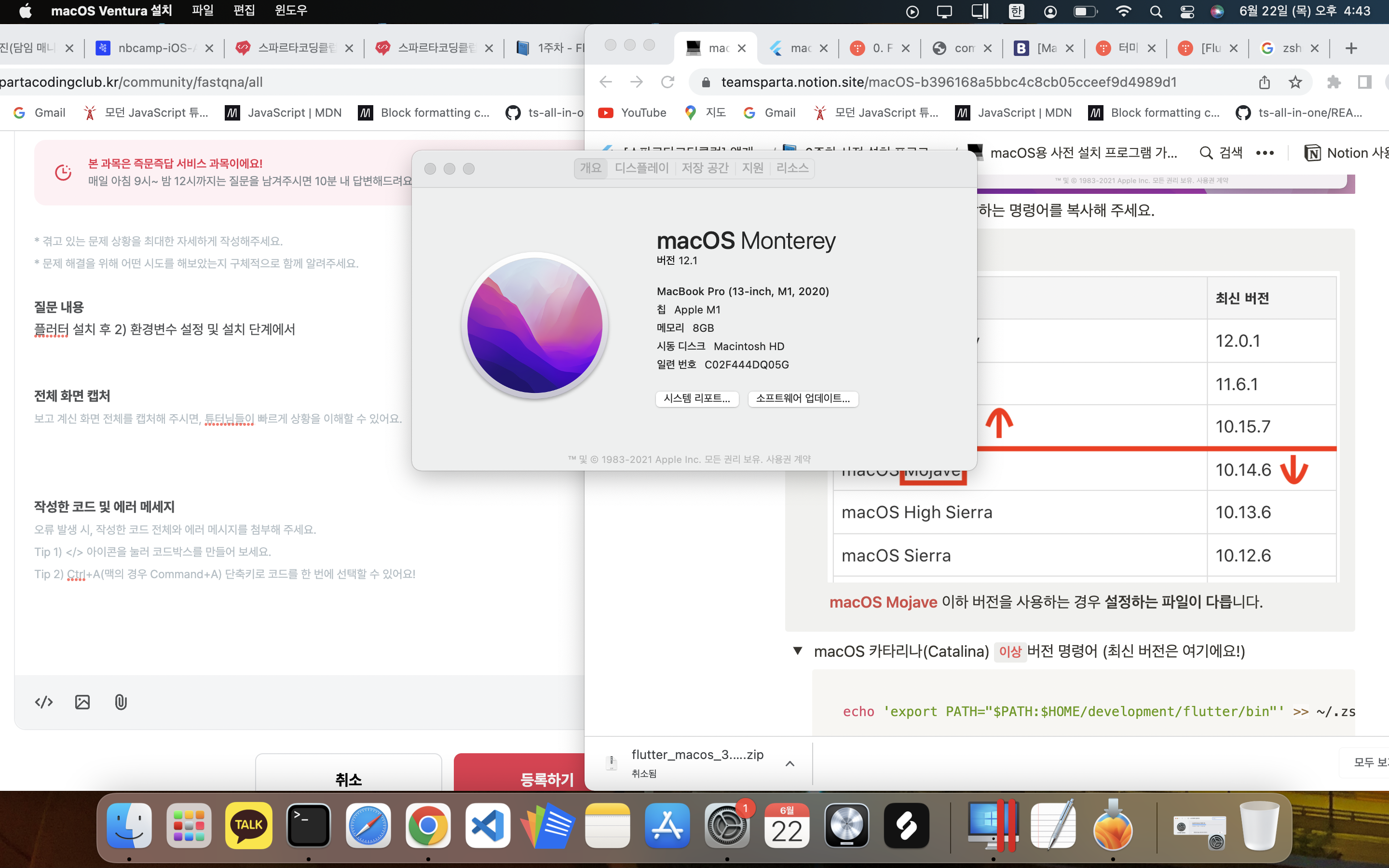Click the Wi-Fi icon in the menu bar
Screen dimensions: 1389x868
coord(1123,12)
